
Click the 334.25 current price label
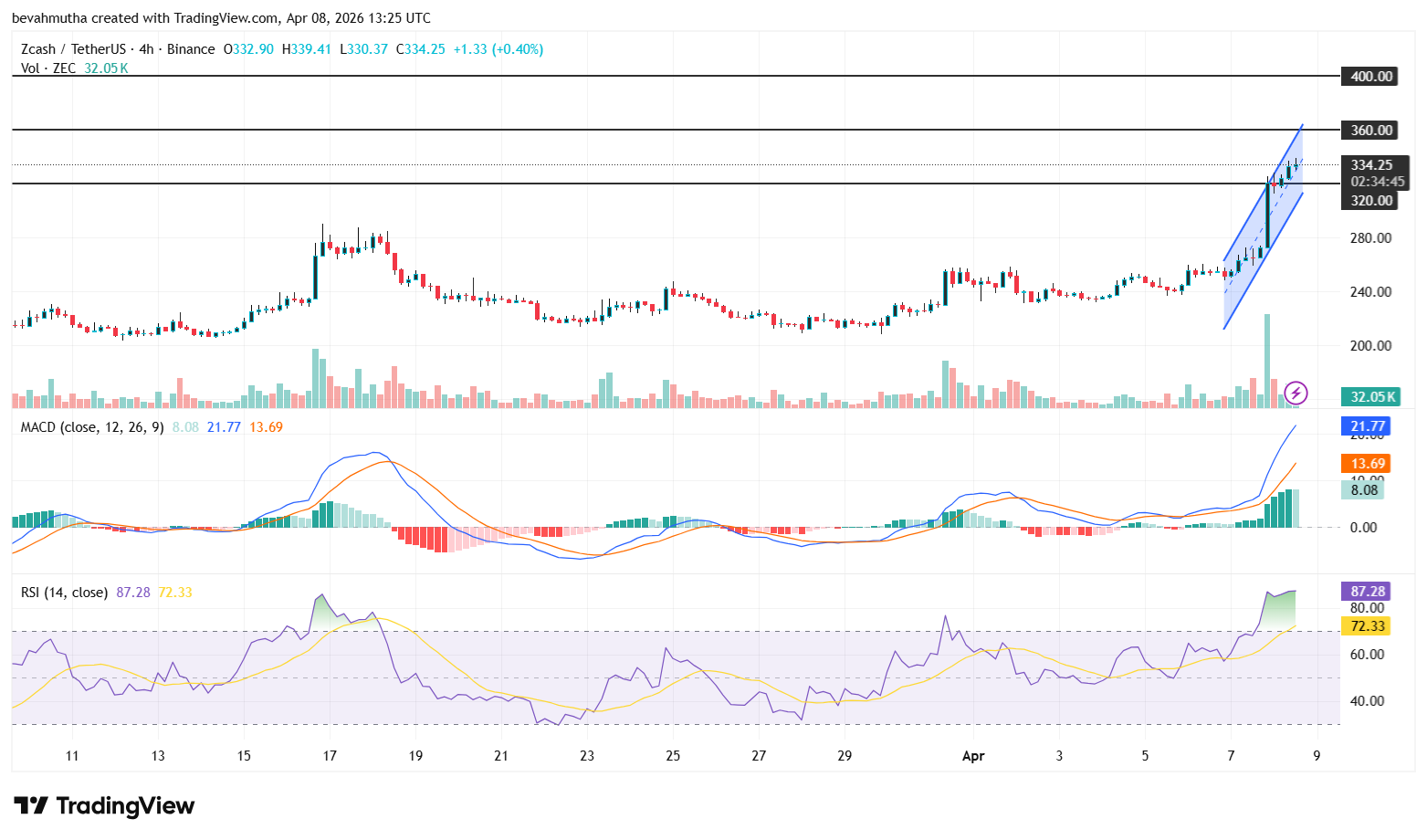(1372, 165)
